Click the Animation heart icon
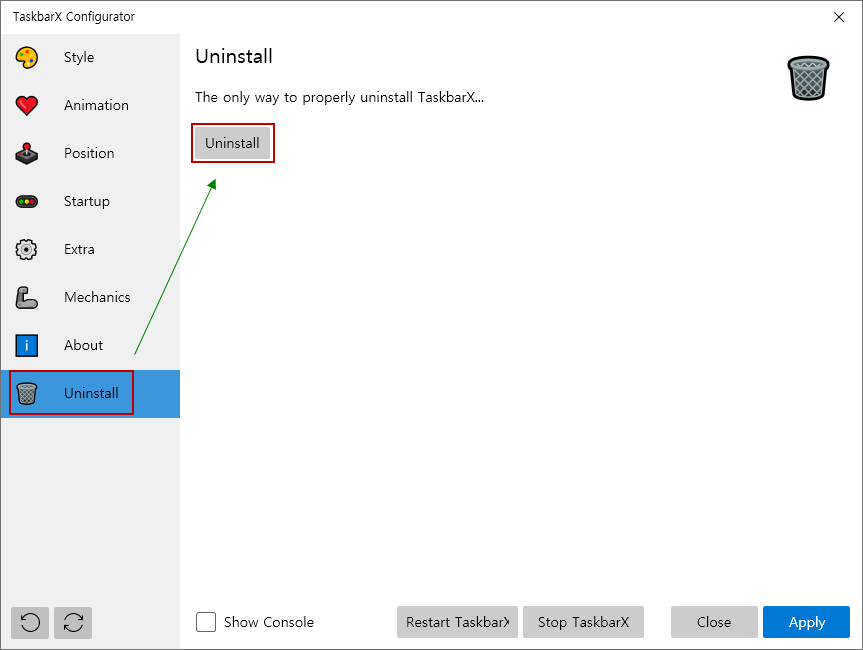863x650 pixels. 26,105
